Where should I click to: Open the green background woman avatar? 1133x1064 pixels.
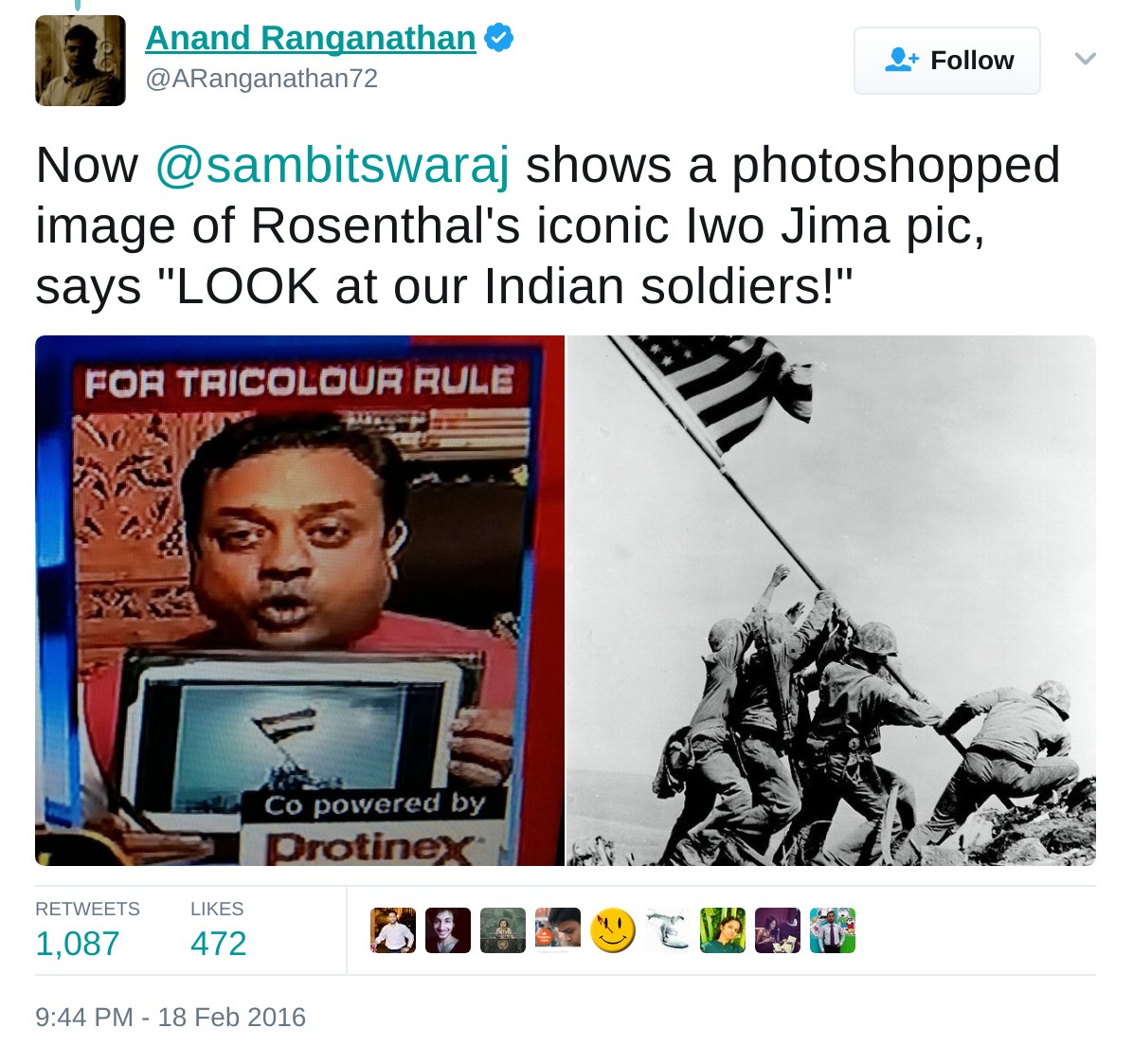coord(723,930)
